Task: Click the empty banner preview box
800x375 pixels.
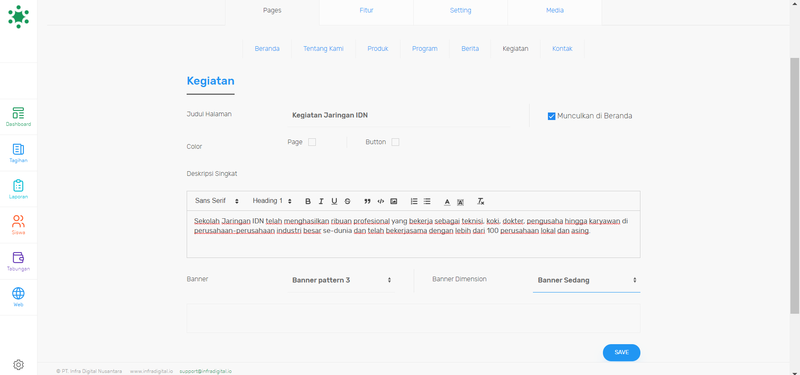Action: (413, 318)
